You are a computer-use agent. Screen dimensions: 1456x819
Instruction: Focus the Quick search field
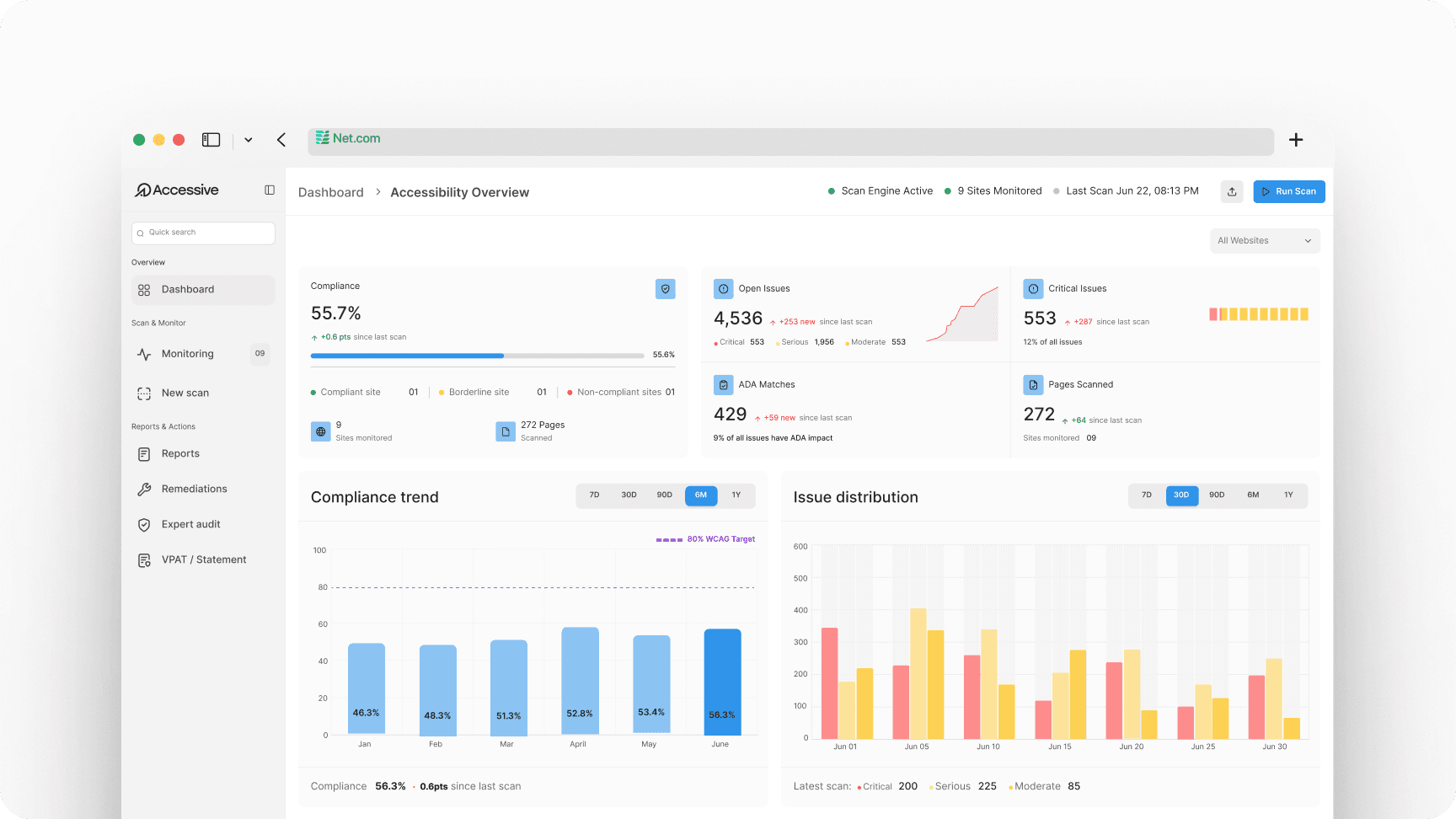203,233
